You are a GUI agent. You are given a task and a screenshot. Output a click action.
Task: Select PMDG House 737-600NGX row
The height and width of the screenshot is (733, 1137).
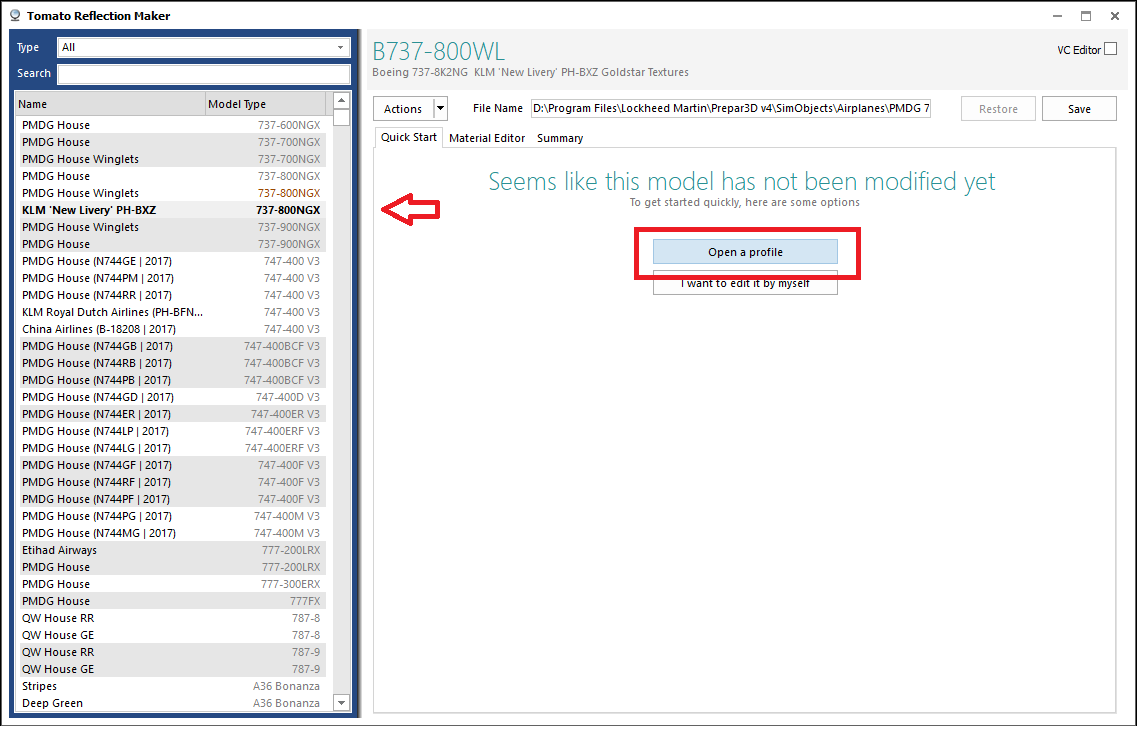click(x=171, y=125)
